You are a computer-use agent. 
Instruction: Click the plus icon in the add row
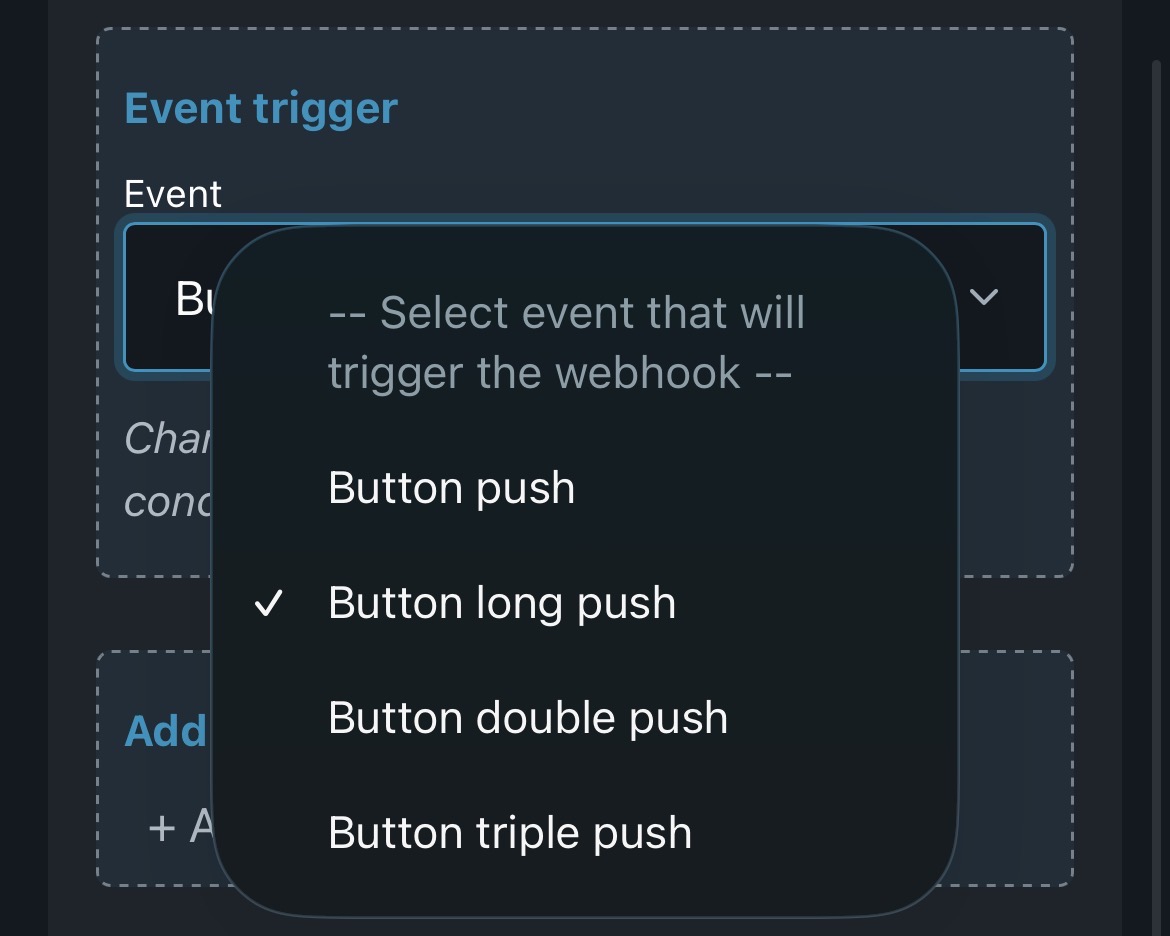[161, 827]
